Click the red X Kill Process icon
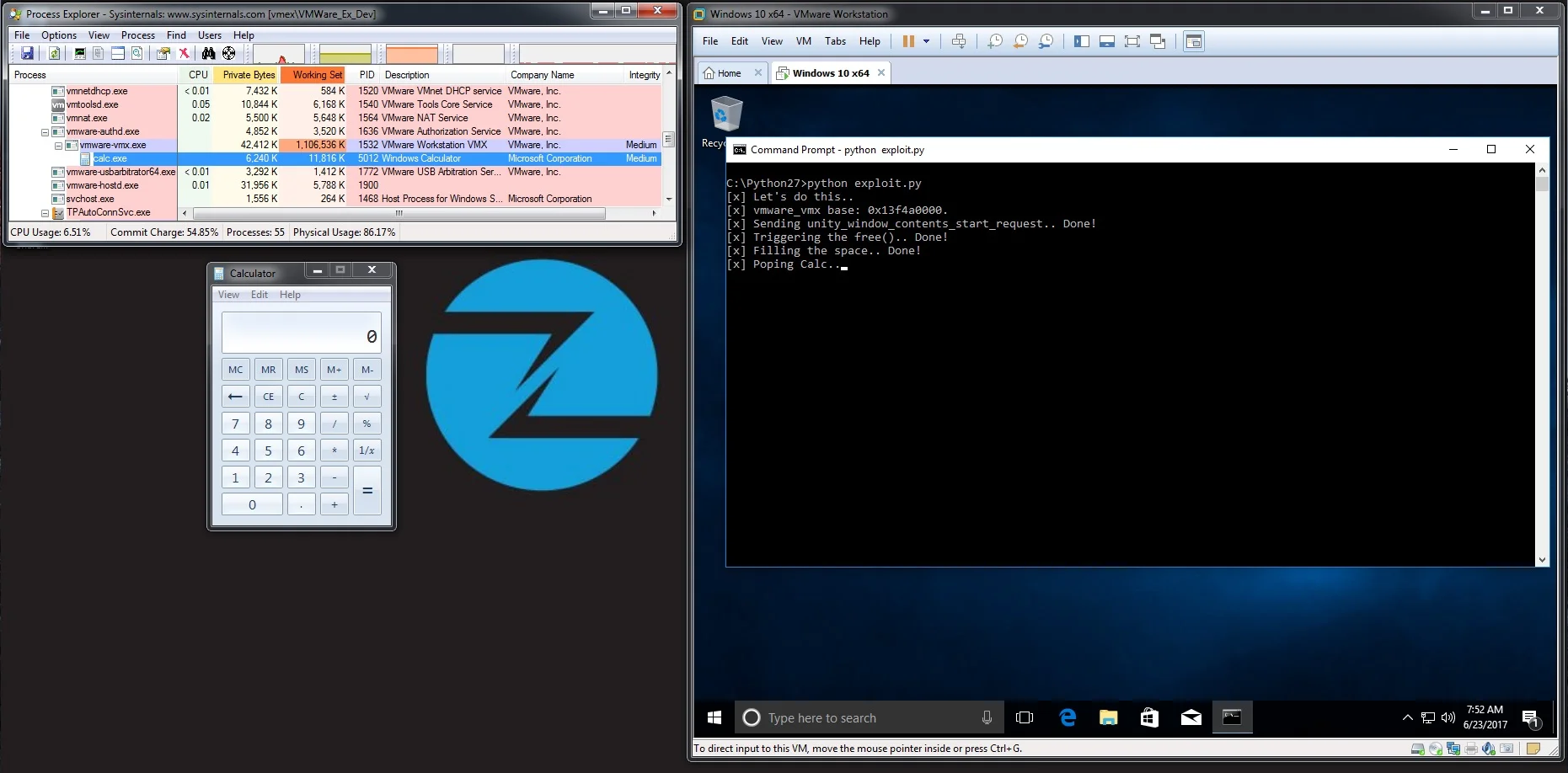Viewport: 1568px width, 773px height. pos(184,54)
